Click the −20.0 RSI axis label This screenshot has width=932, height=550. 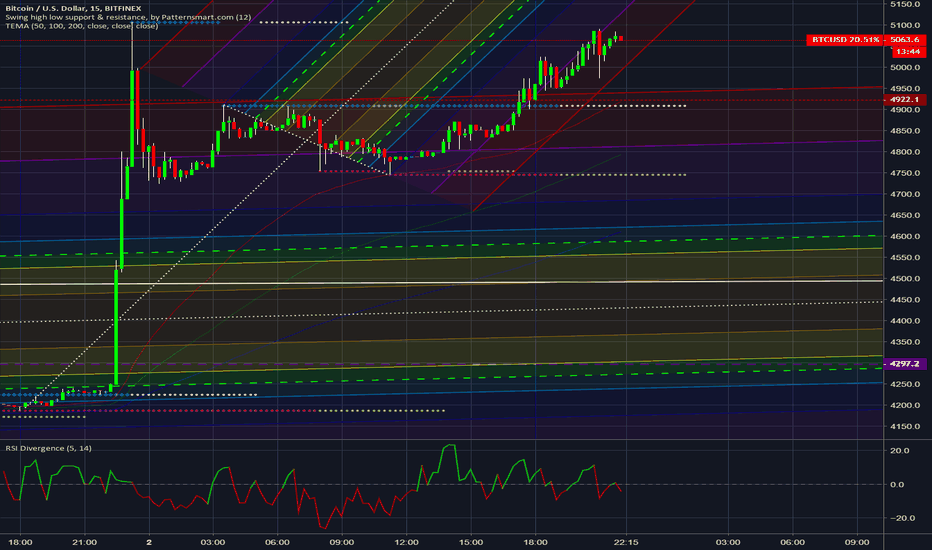click(902, 518)
